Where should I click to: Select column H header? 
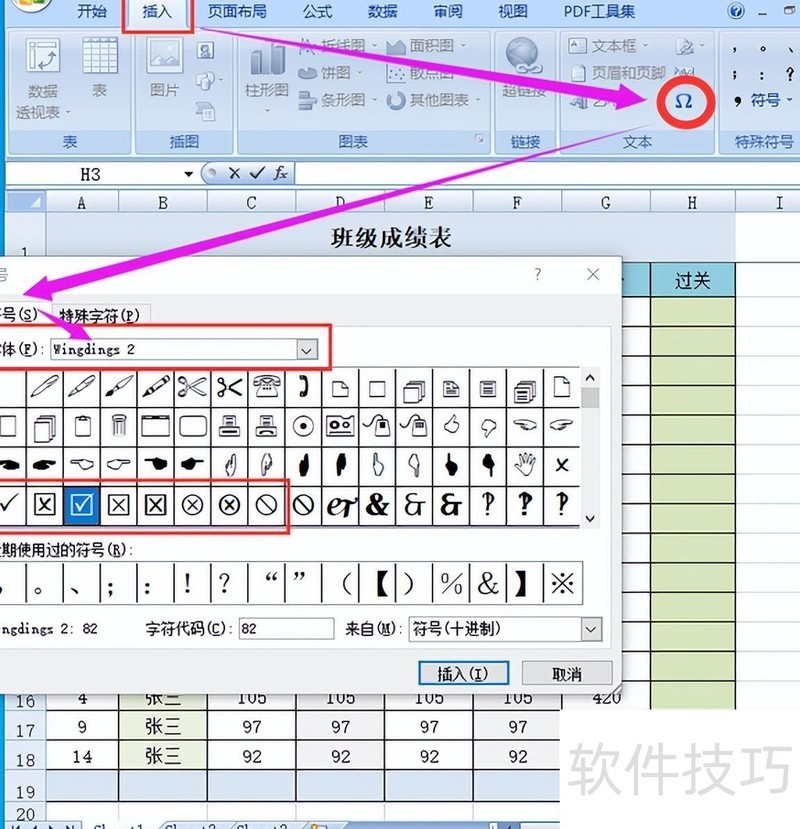tap(692, 203)
